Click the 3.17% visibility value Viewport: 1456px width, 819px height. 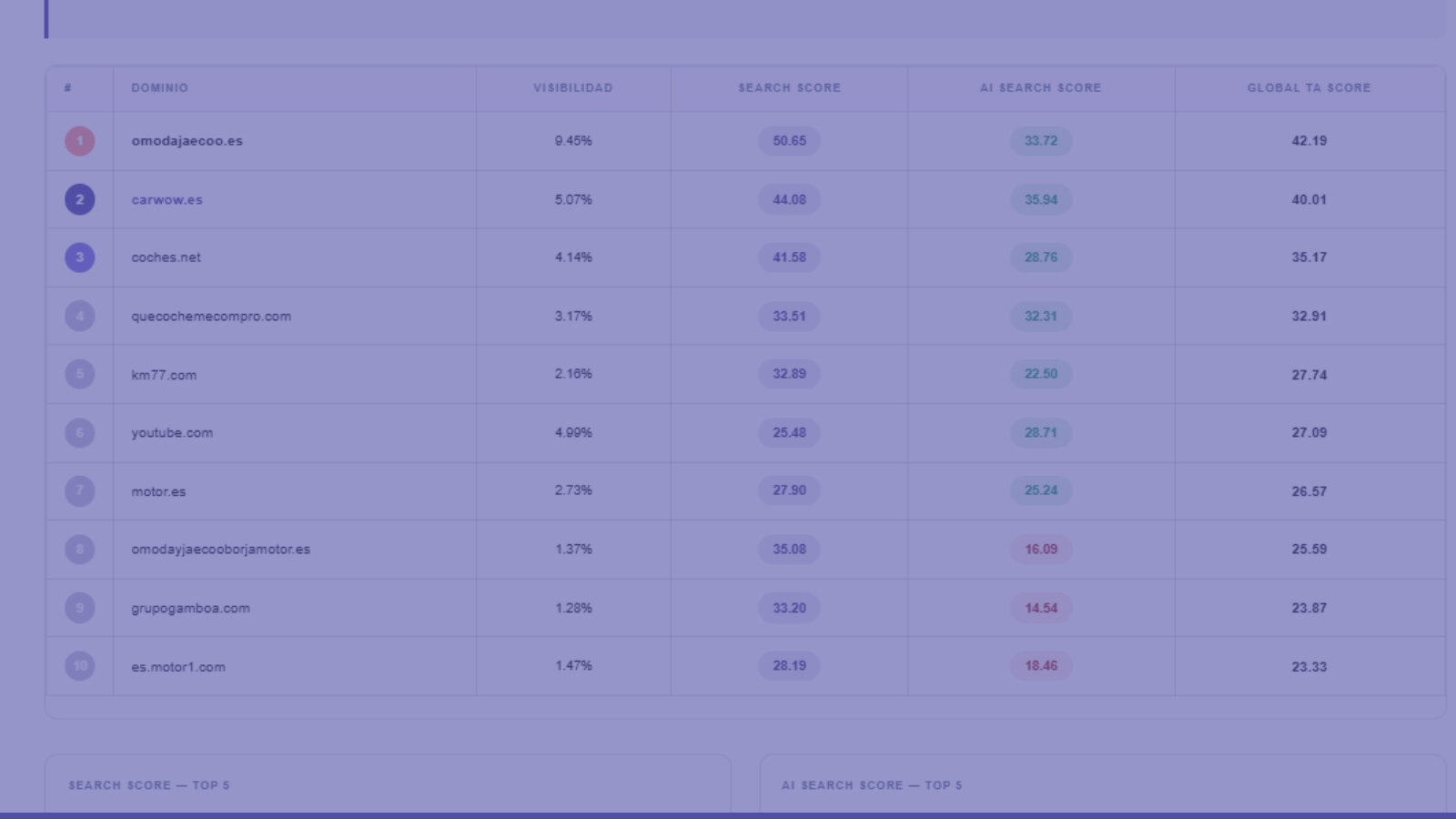tap(573, 316)
